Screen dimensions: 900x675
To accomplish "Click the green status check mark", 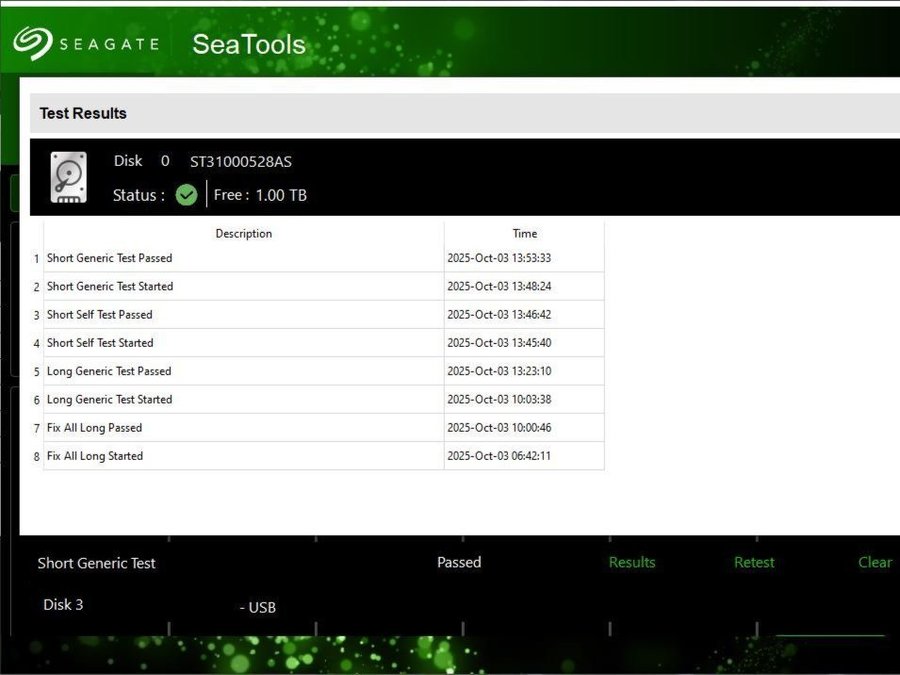I will [x=186, y=195].
